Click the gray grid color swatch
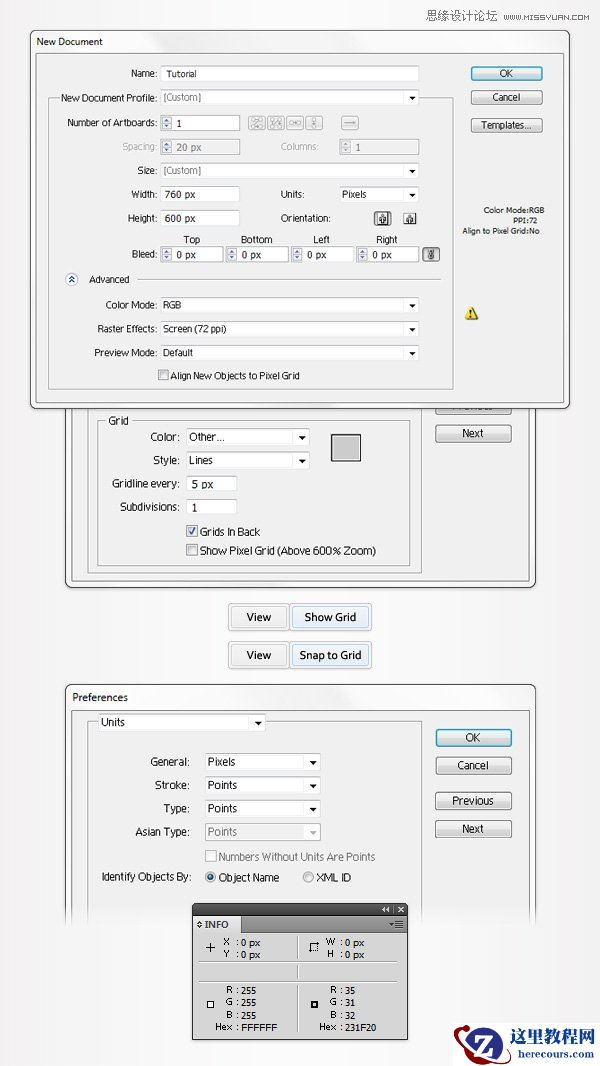The width and height of the screenshot is (600, 1066). [x=346, y=447]
